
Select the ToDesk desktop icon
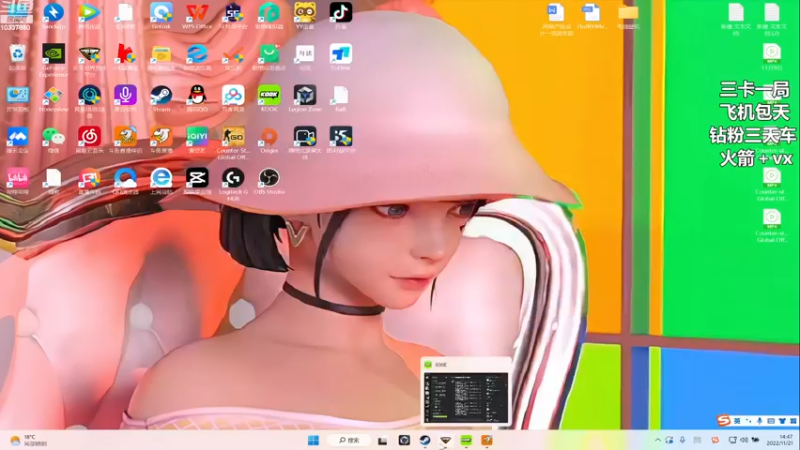(x=340, y=57)
